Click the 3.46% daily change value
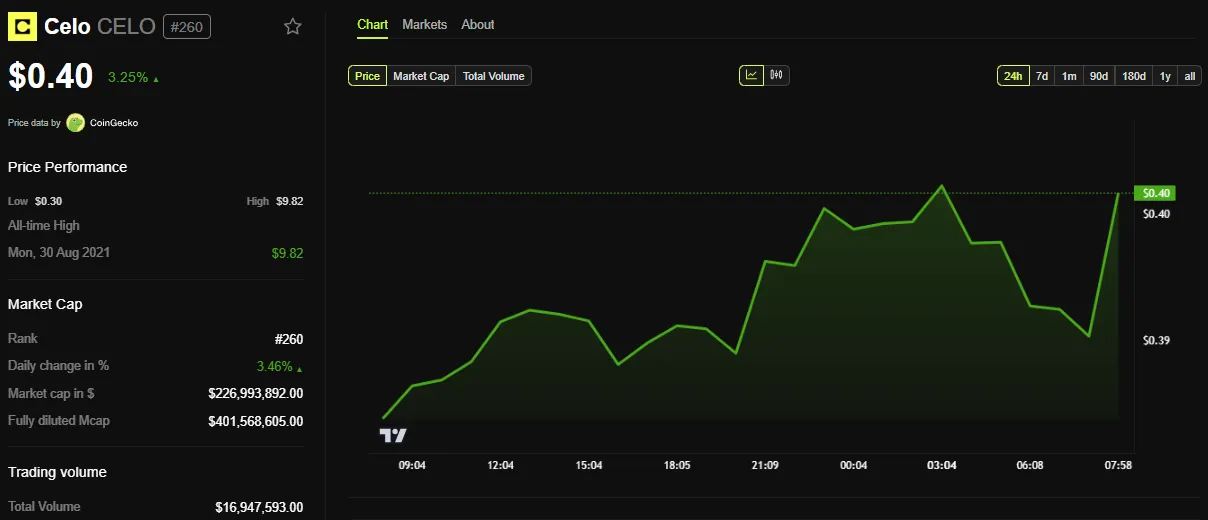 [x=281, y=367]
